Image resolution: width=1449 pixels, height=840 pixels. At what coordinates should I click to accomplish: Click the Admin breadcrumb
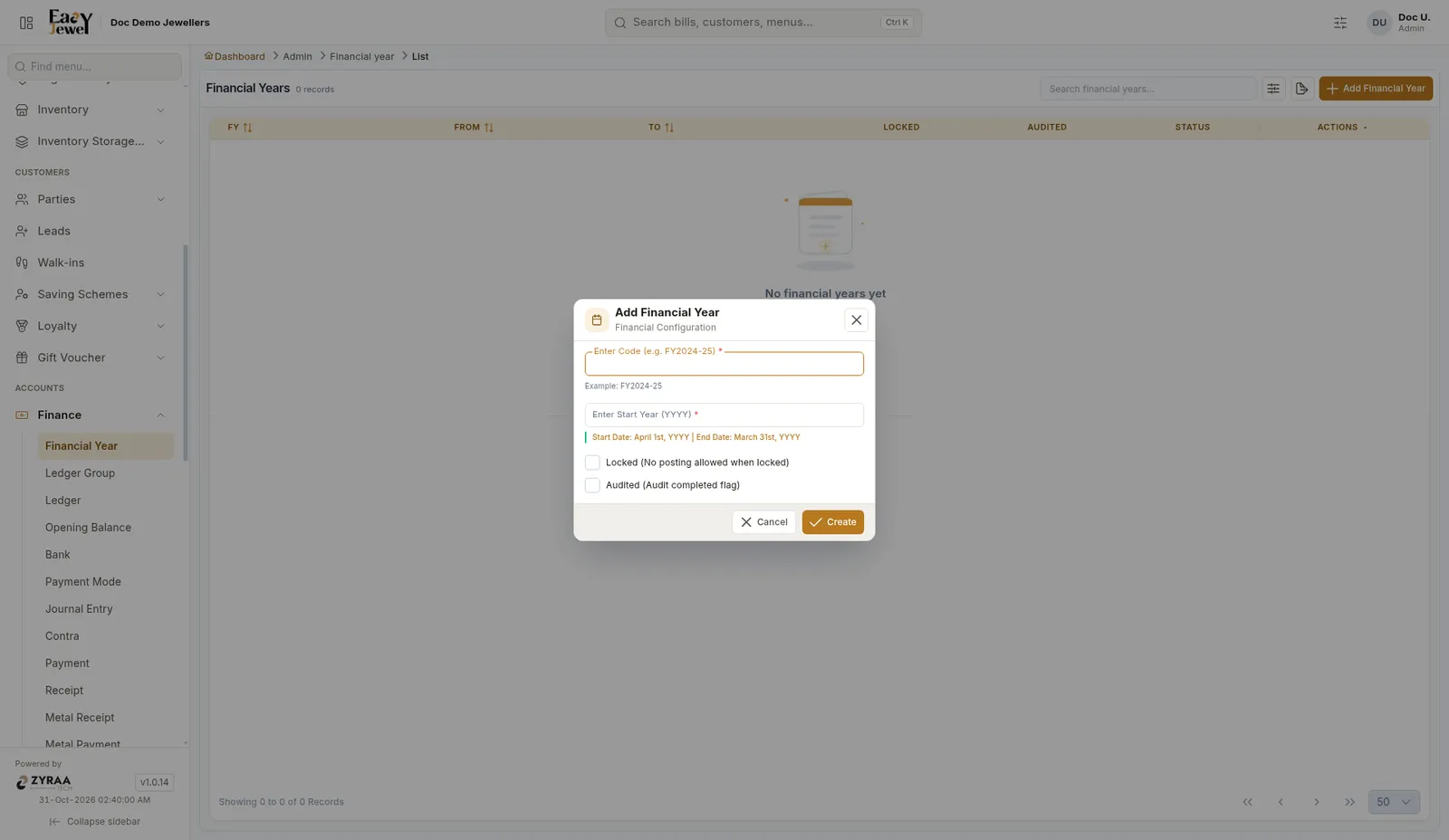click(x=297, y=56)
